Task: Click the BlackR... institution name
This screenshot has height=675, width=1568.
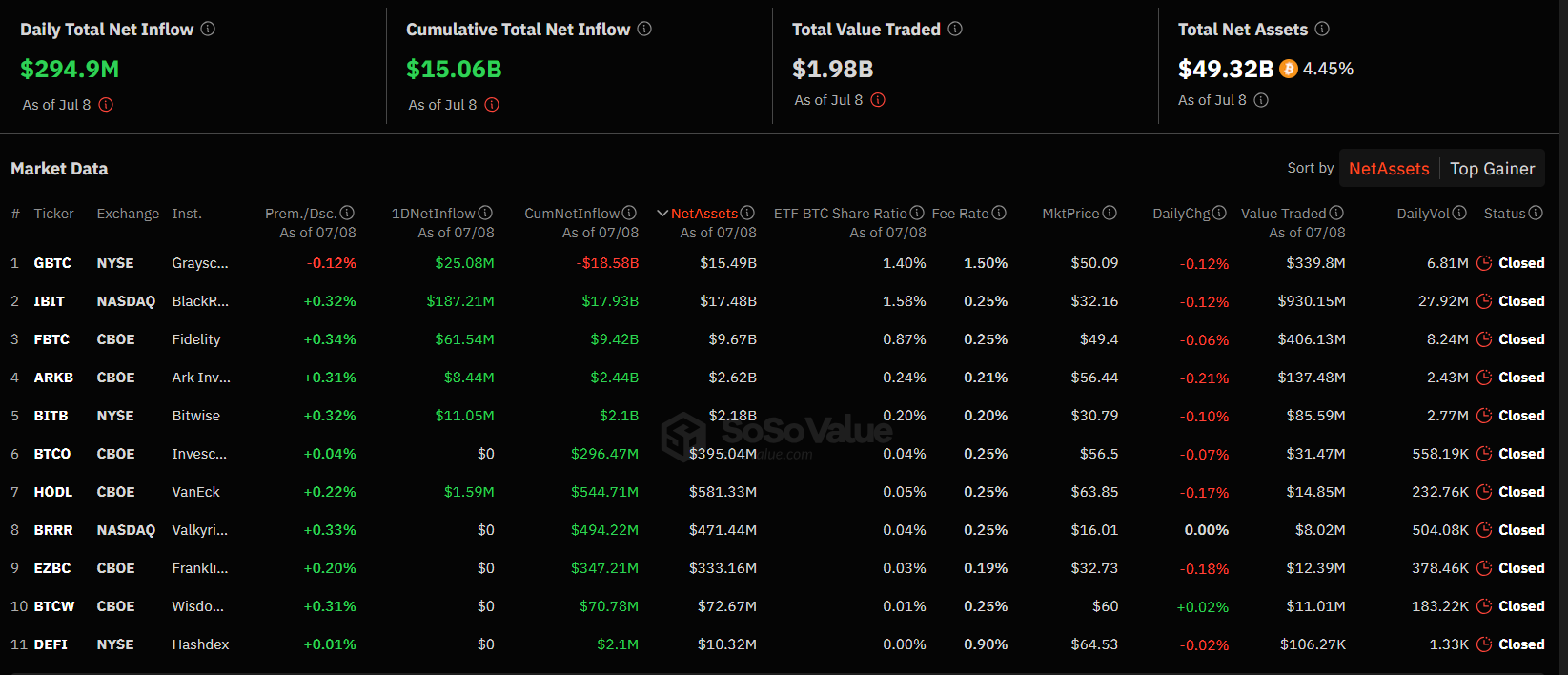Action: click(200, 301)
